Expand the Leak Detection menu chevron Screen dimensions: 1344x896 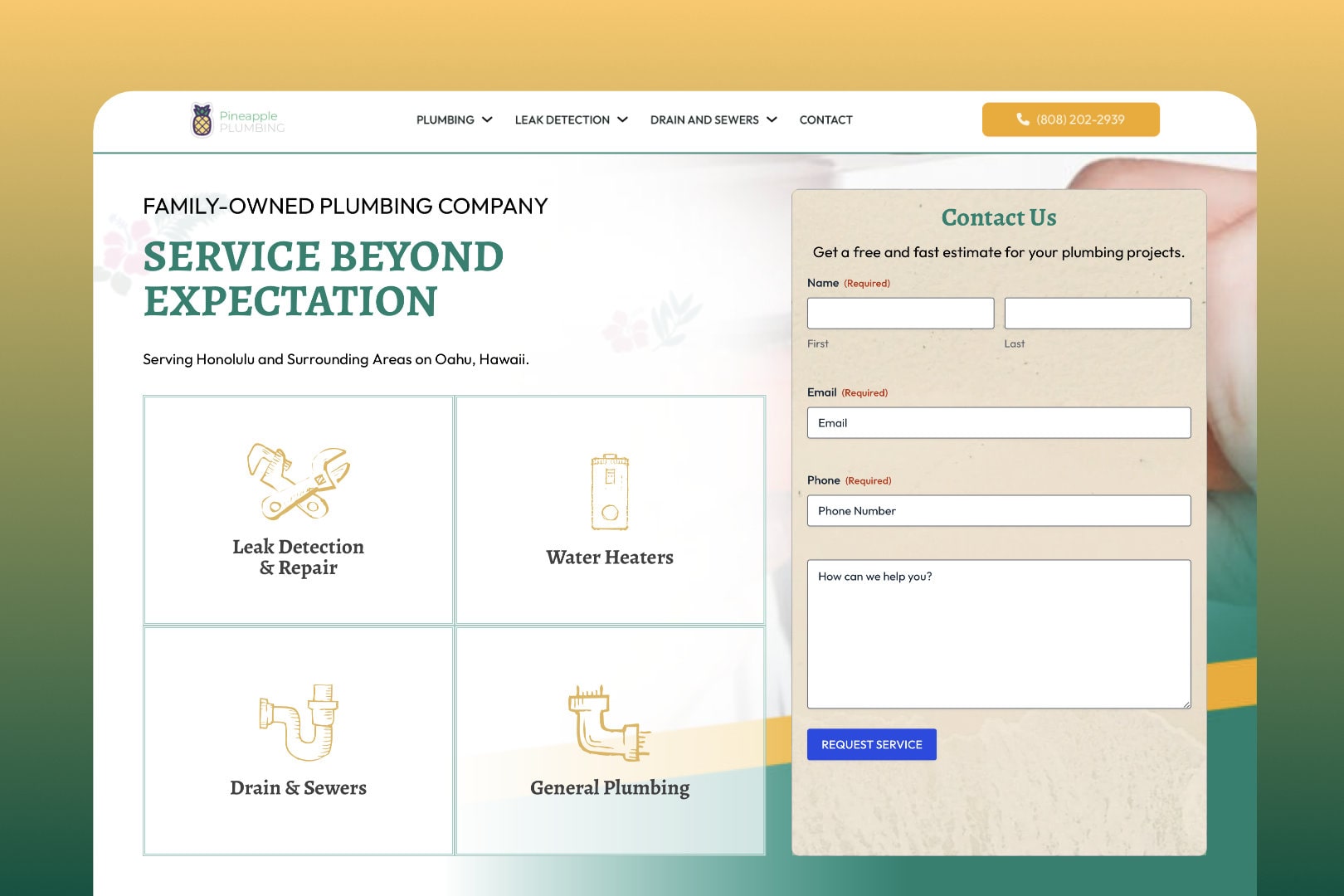point(622,119)
